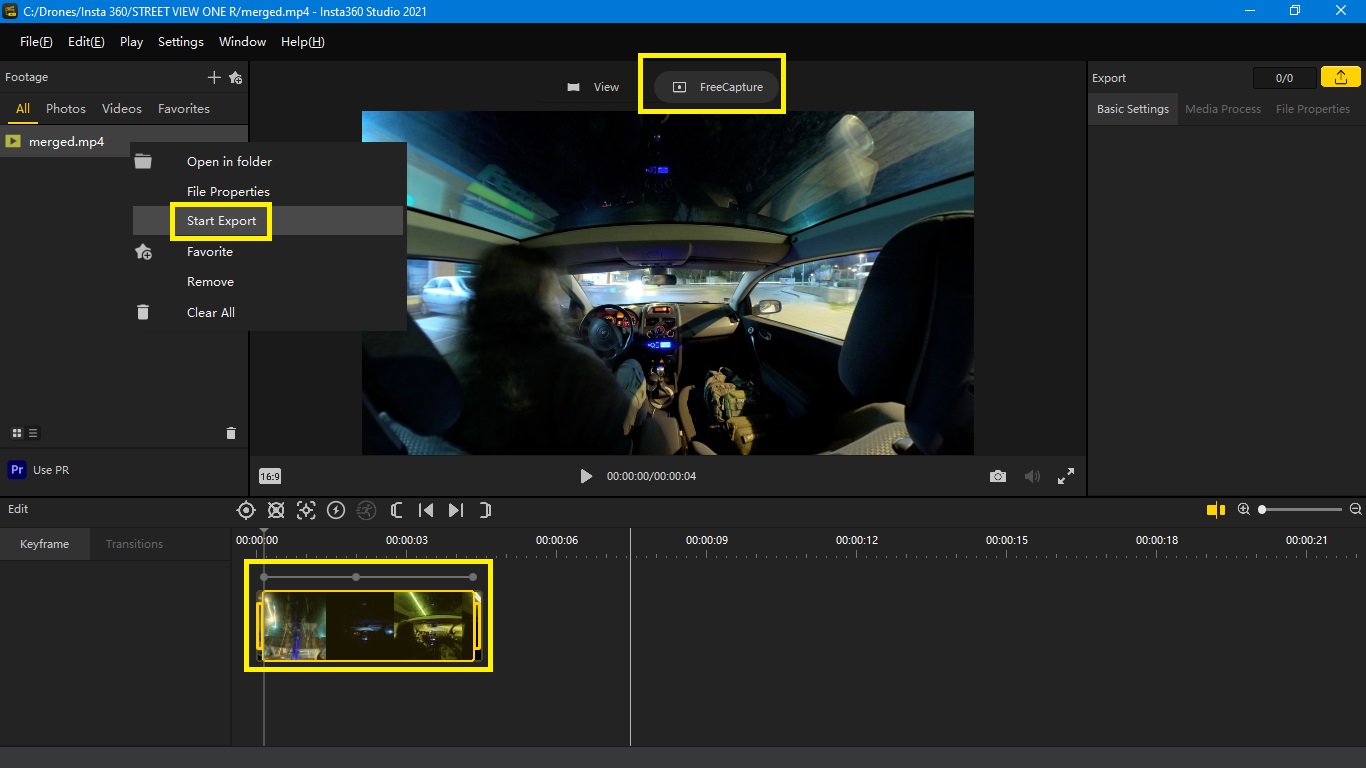Click the 00:00:00/00:00:04 time display
The image size is (1366, 768).
(x=651, y=476)
